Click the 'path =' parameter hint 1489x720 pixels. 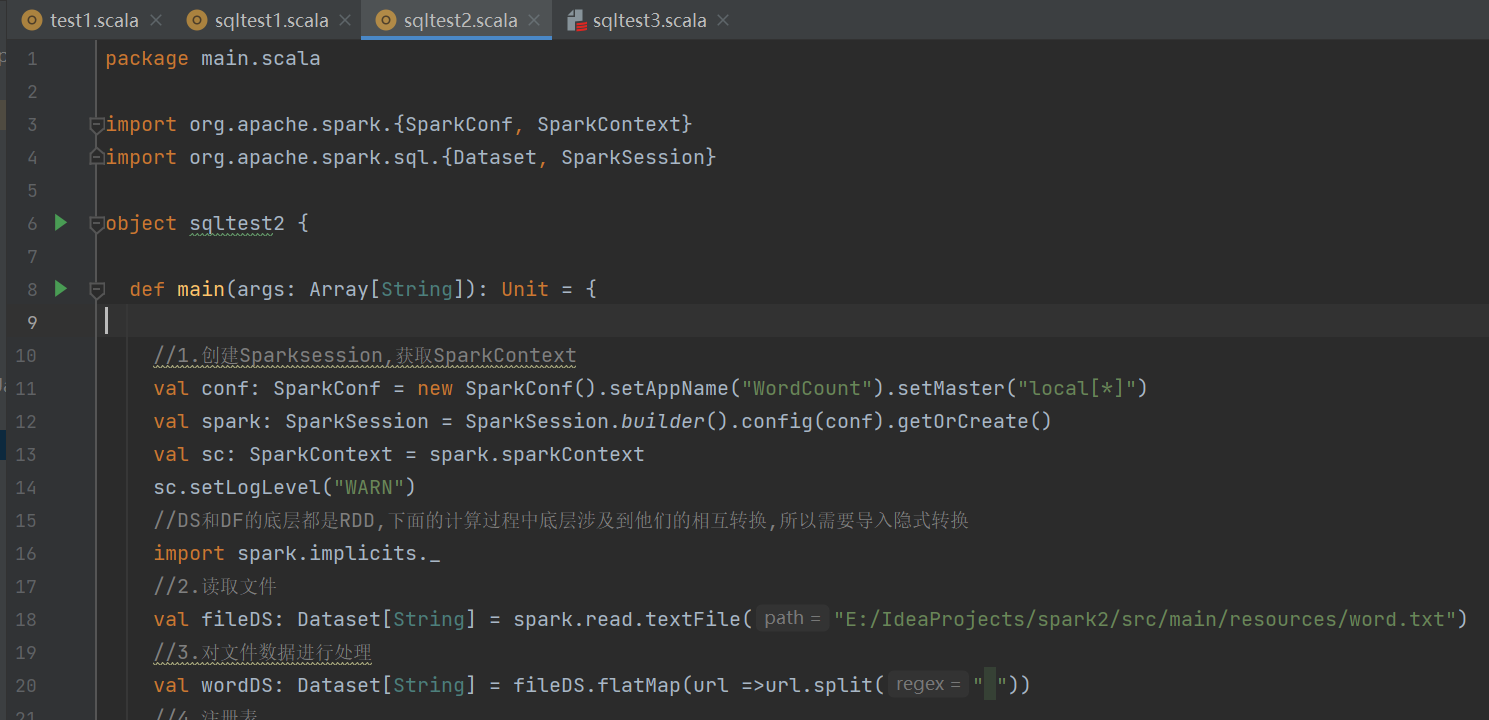pos(792,619)
